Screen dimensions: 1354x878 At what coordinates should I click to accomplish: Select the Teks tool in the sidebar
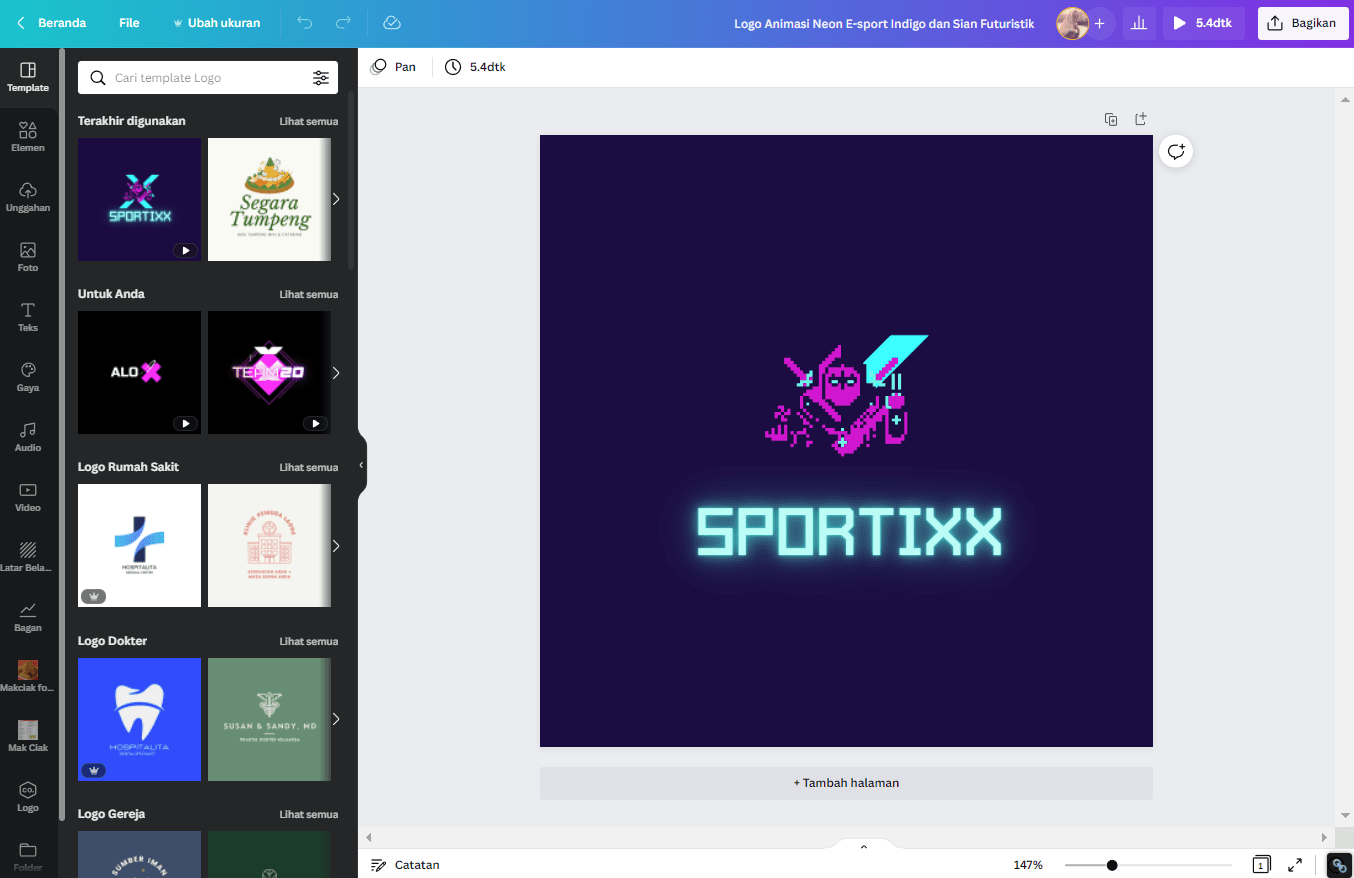click(28, 317)
